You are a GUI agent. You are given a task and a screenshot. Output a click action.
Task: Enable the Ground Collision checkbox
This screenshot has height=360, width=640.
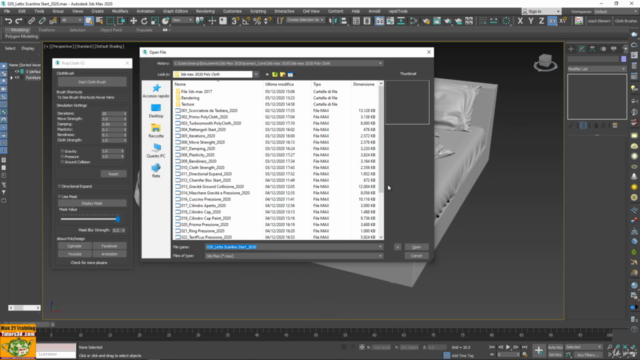[x=62, y=162]
